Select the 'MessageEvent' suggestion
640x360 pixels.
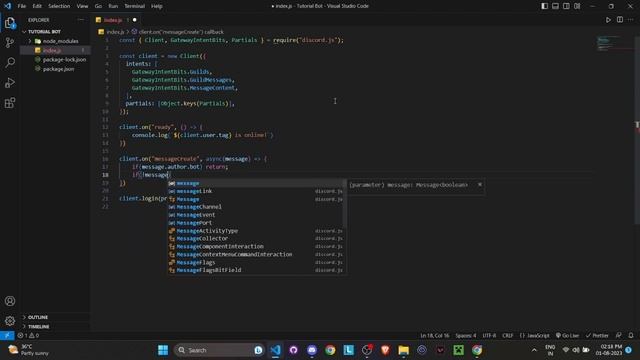[x=257, y=215]
